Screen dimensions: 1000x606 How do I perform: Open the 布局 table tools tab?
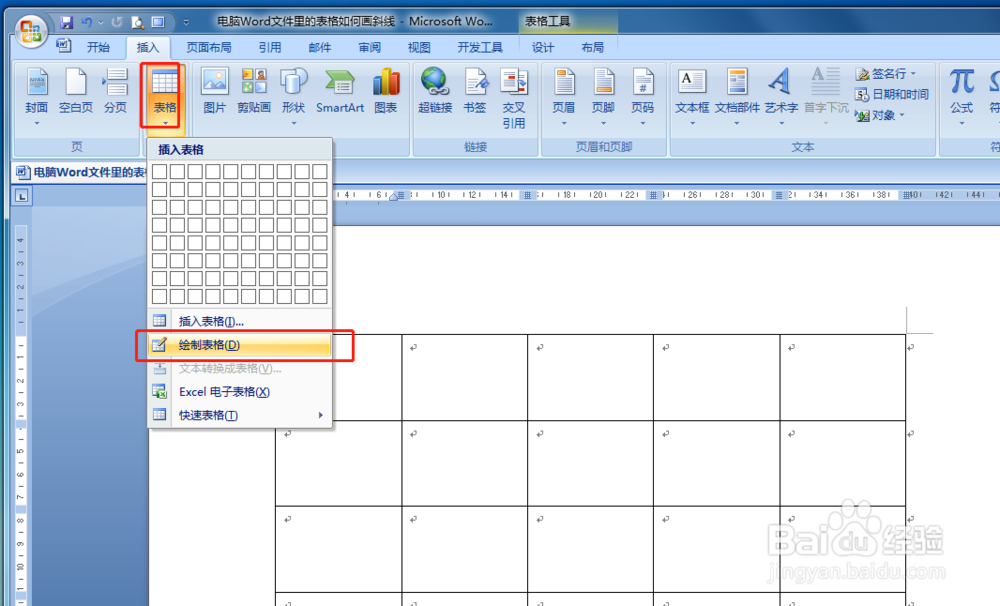click(592, 47)
